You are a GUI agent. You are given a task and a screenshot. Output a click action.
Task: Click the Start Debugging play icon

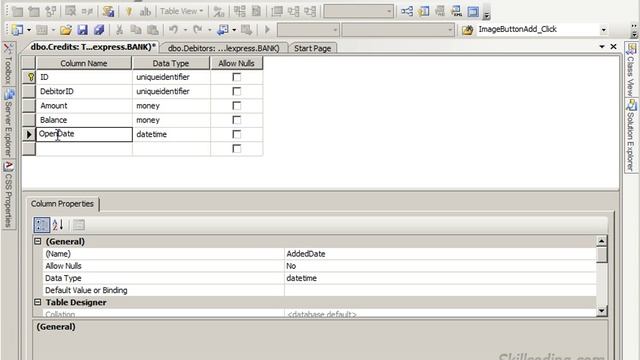coord(267,29)
